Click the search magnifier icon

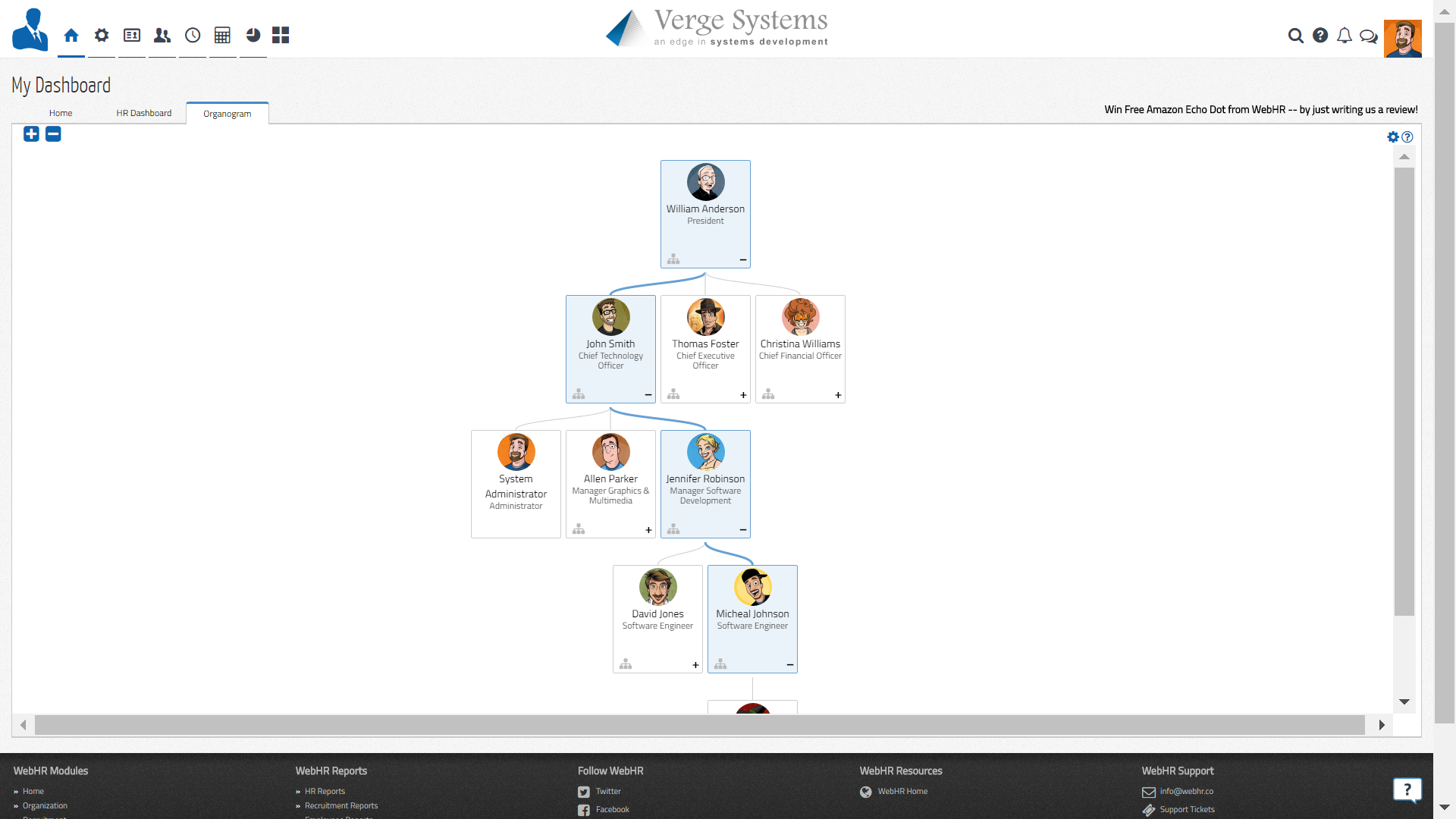1296,36
